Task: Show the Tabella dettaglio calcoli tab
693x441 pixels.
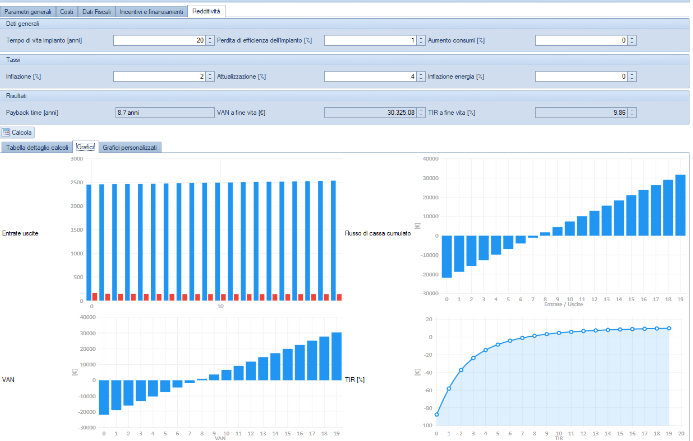Action: click(x=38, y=147)
